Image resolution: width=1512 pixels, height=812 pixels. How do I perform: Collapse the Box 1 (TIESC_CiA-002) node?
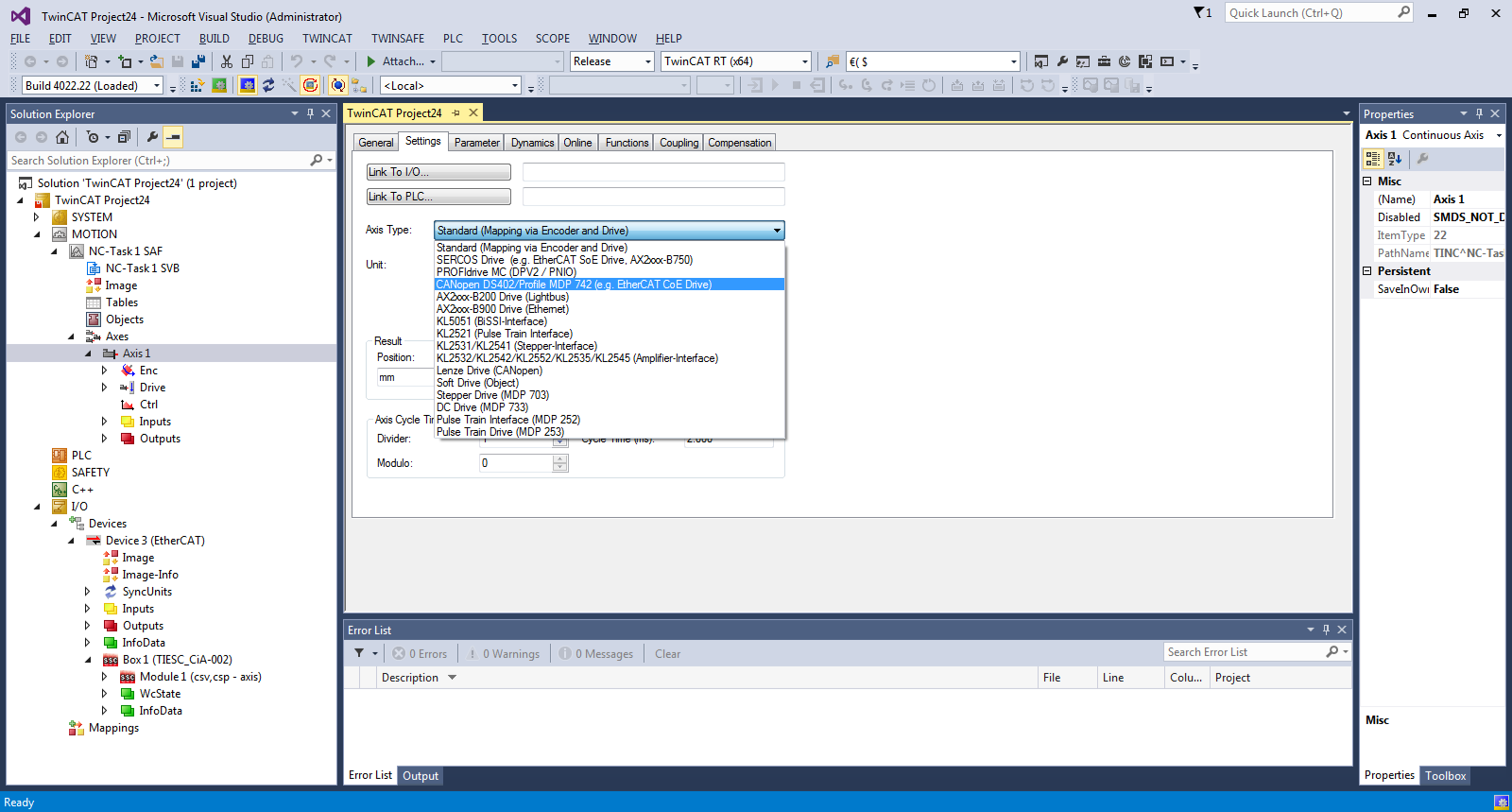pyautogui.click(x=88, y=660)
